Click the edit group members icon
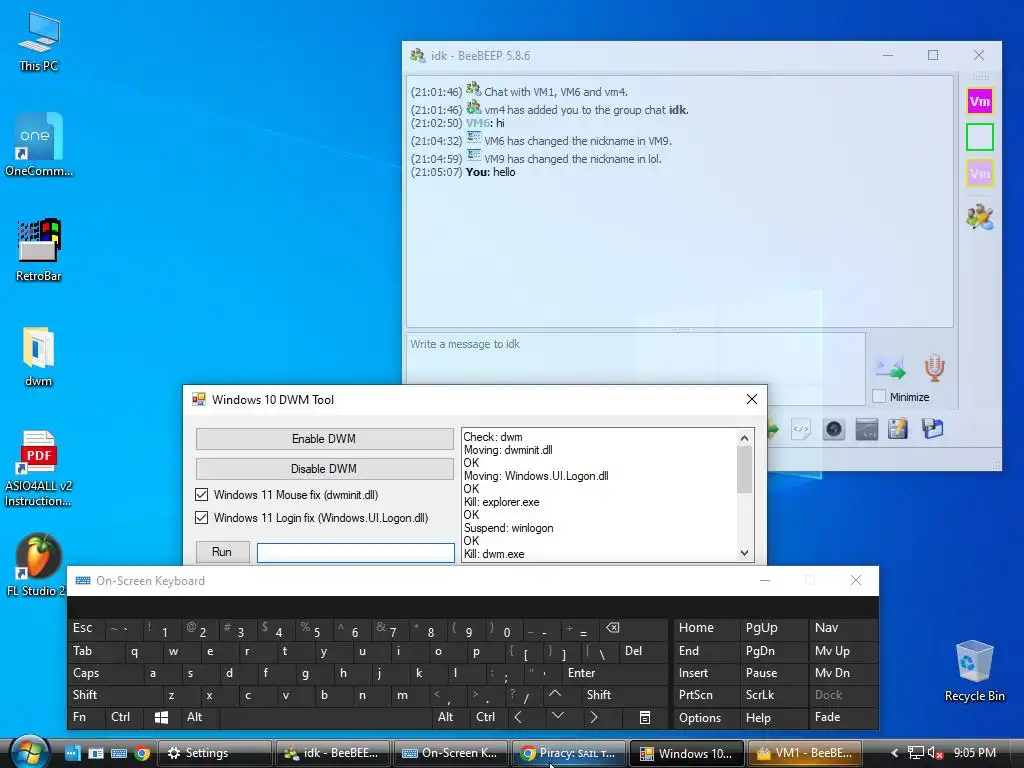Screen dimensions: 1024x768 pos(980,217)
